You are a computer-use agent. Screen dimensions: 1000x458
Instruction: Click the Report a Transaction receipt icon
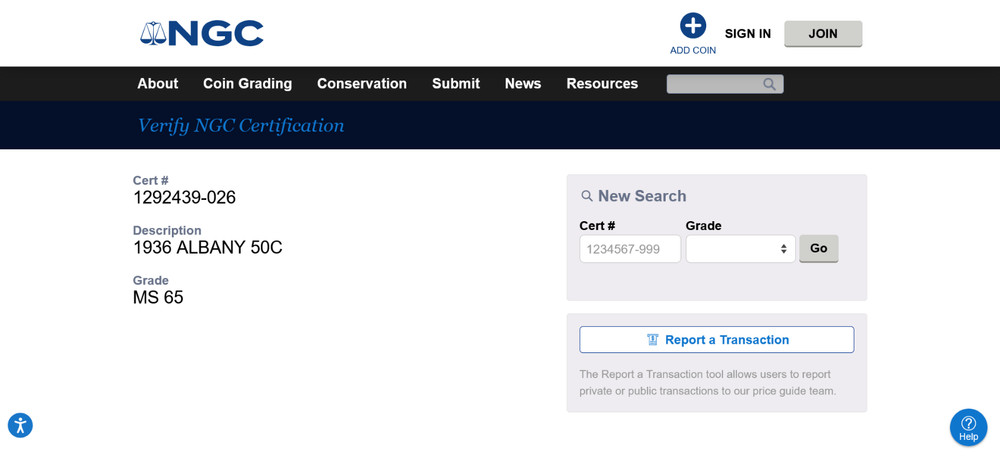click(652, 339)
